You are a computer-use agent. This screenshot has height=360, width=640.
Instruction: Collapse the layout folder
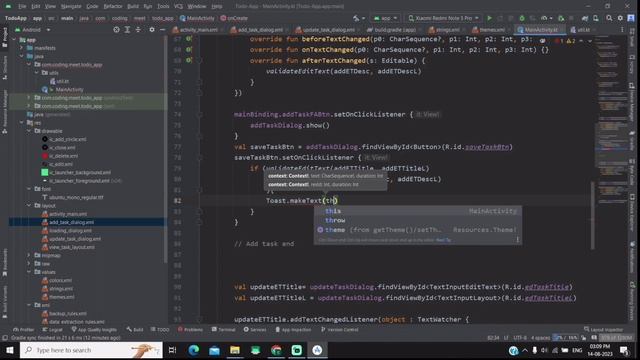(x=29, y=205)
